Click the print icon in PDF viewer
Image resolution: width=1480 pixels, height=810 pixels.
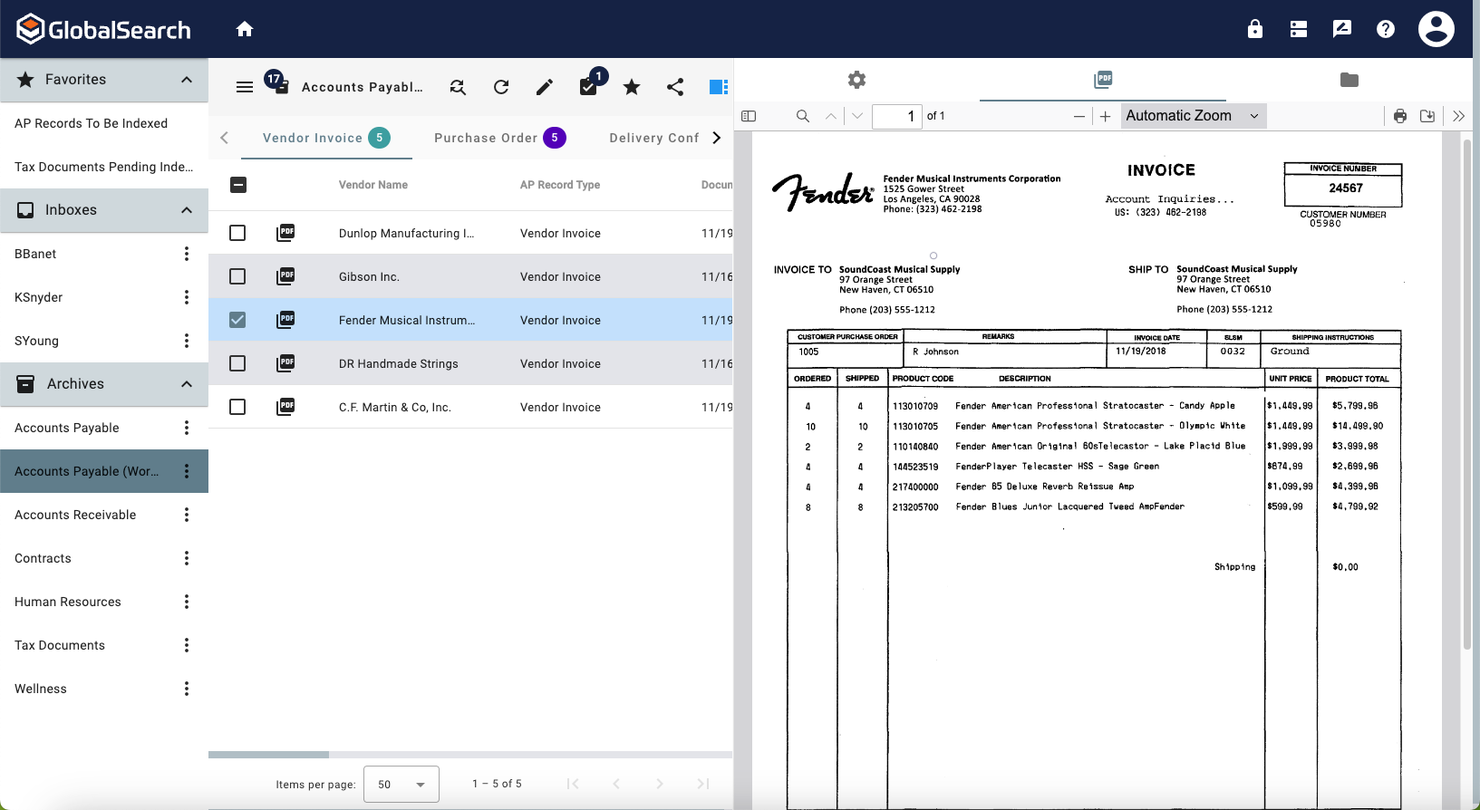pos(1400,116)
